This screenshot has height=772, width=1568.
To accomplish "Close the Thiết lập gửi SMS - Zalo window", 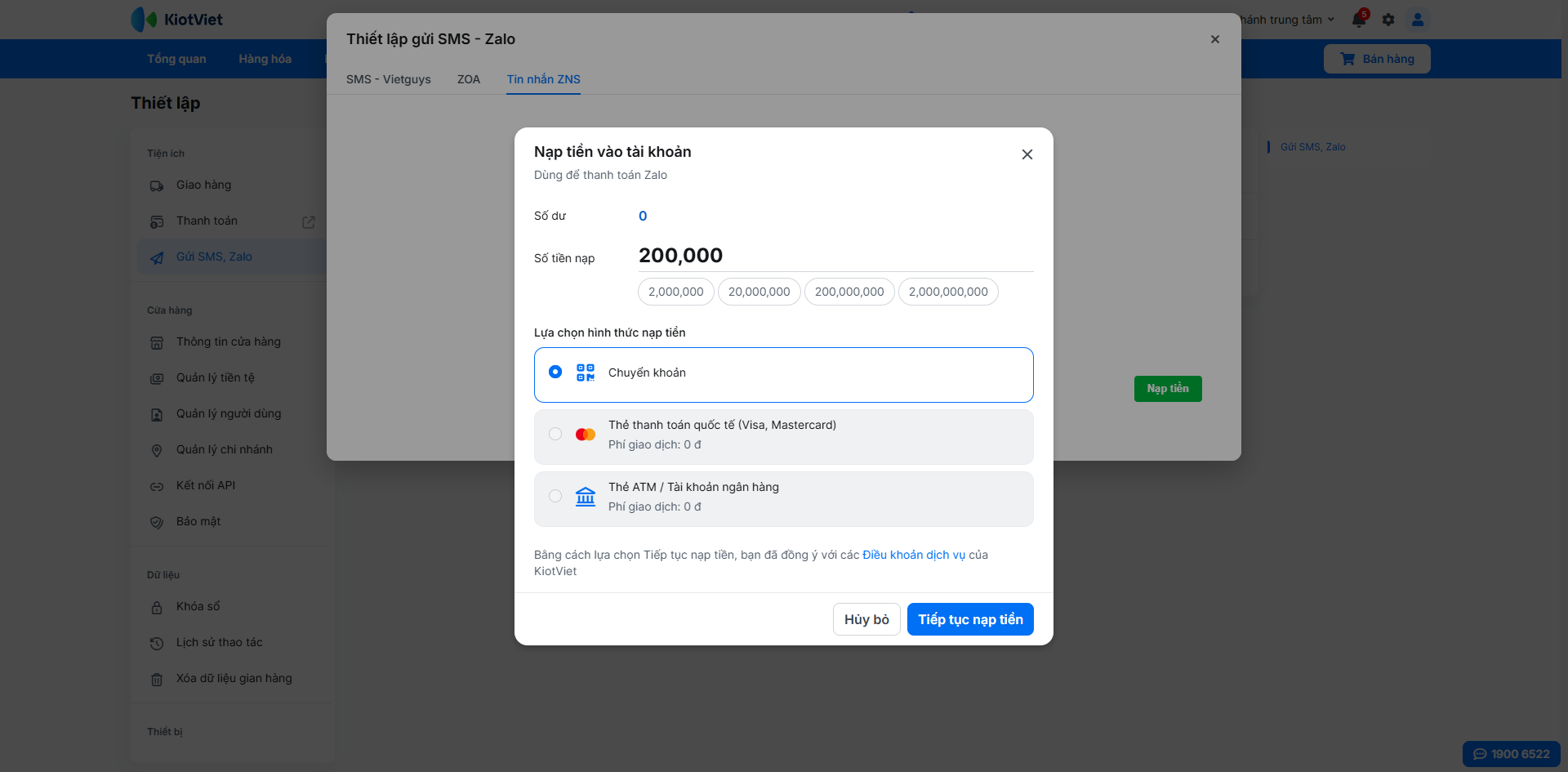I will (1215, 39).
